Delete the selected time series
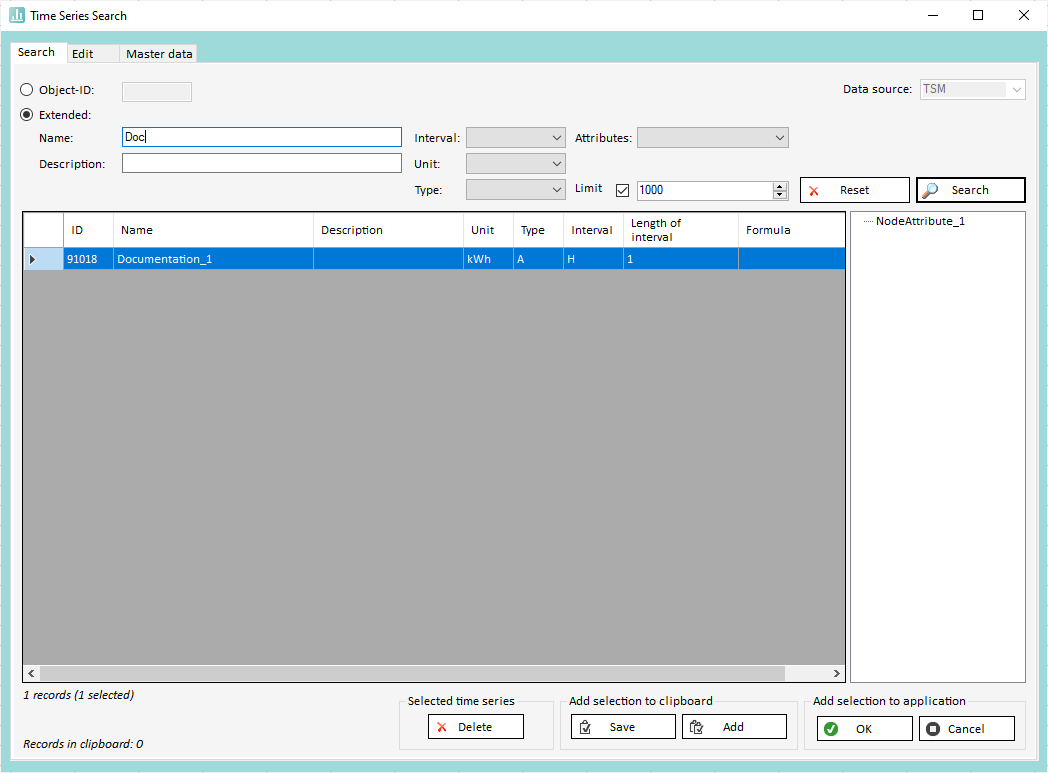This screenshot has height=773, width=1048. (475, 727)
